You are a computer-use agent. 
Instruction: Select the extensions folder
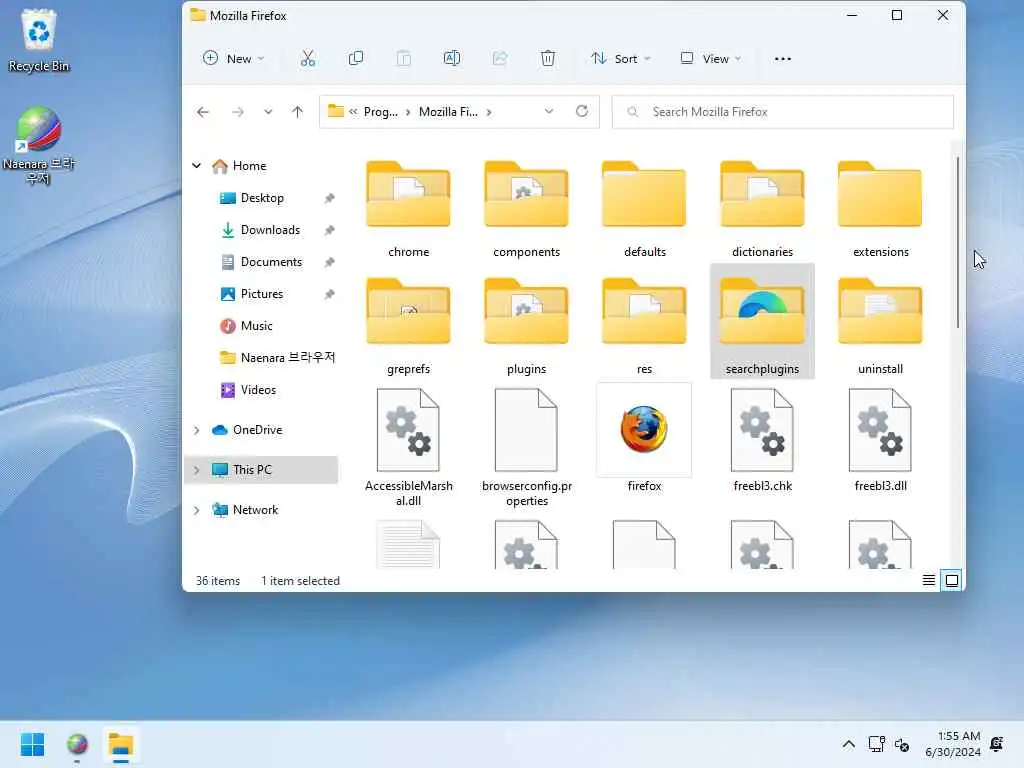pos(880,209)
